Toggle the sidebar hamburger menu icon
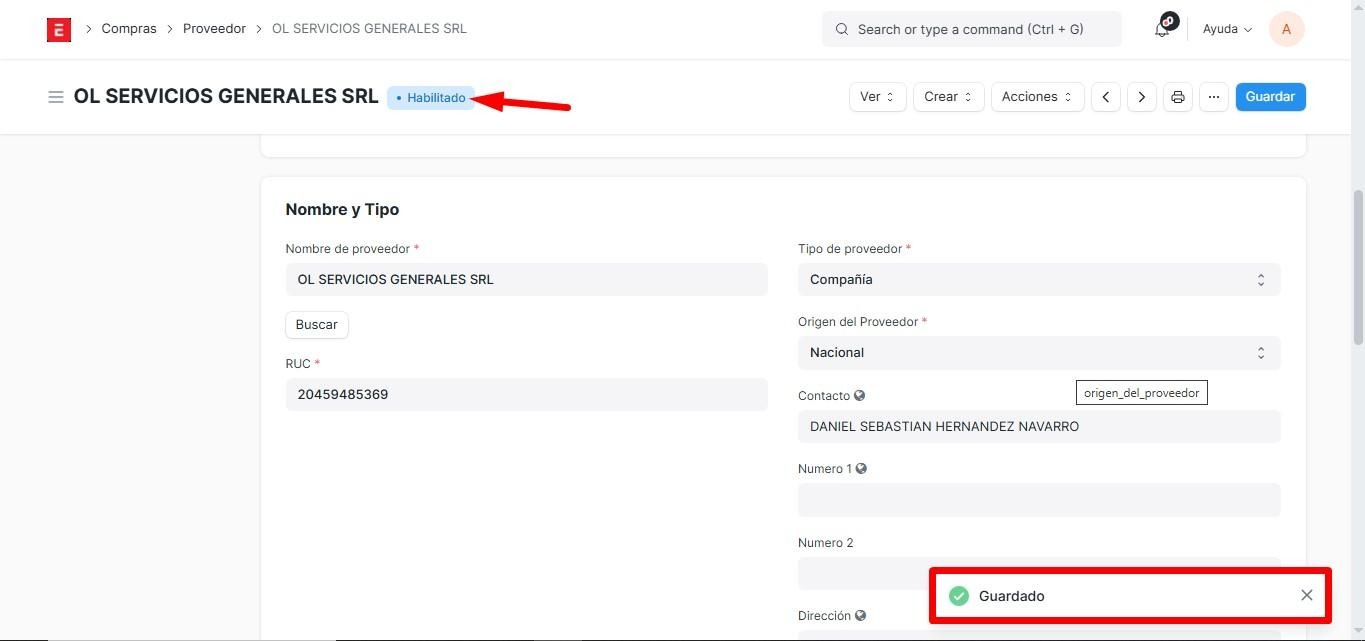This screenshot has height=641, width=1365. tap(56, 97)
